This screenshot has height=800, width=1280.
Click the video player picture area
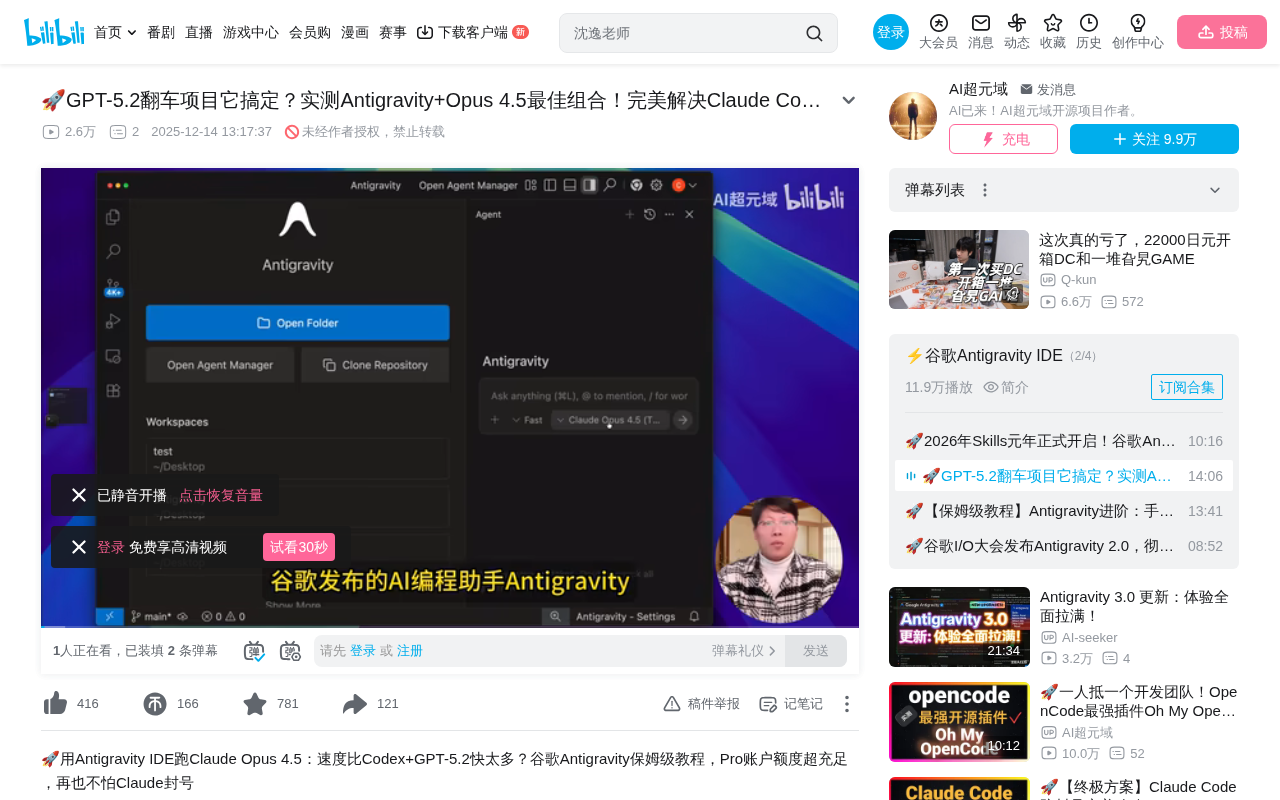[450, 398]
